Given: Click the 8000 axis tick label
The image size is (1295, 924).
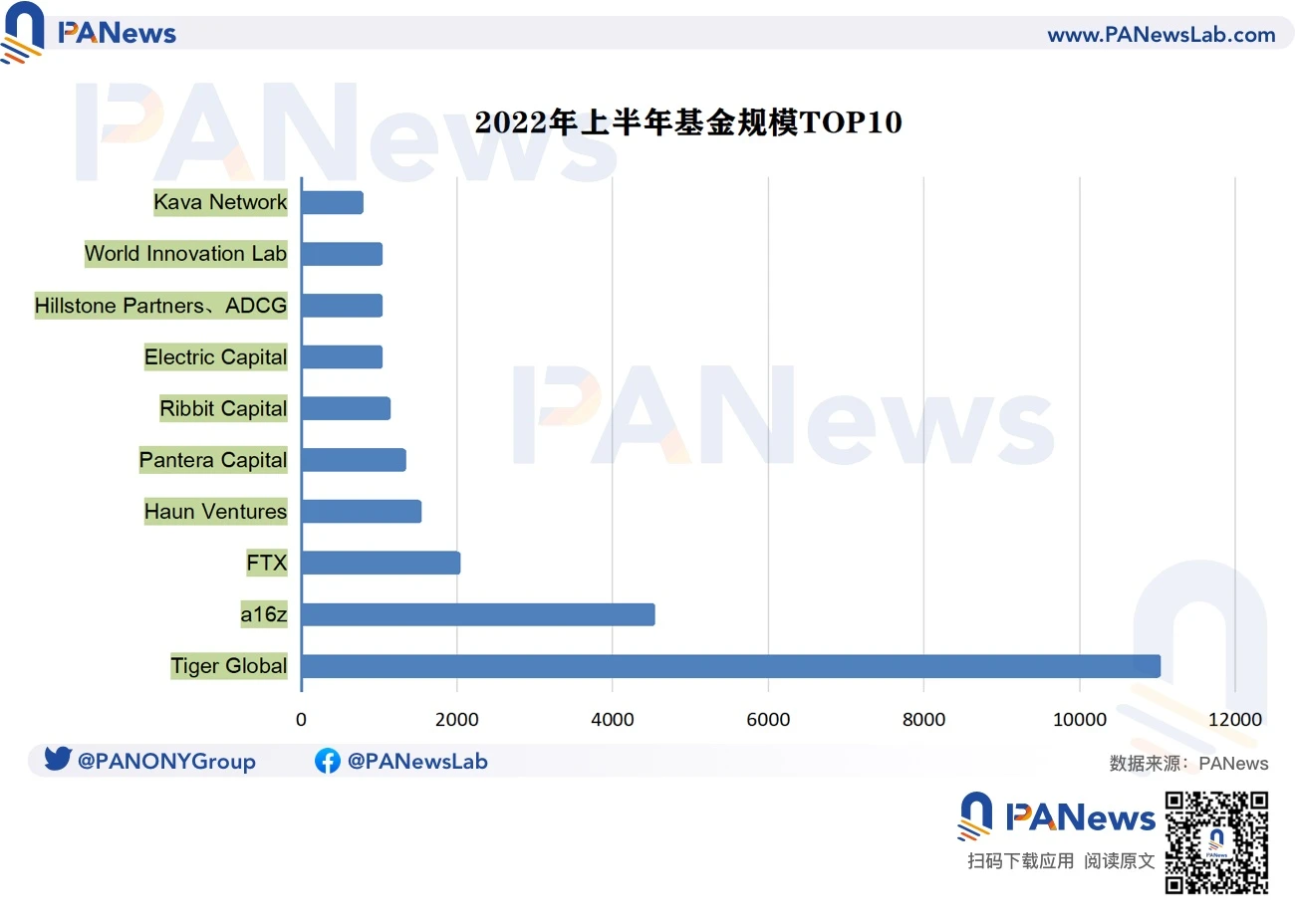Looking at the screenshot, I should 923,720.
